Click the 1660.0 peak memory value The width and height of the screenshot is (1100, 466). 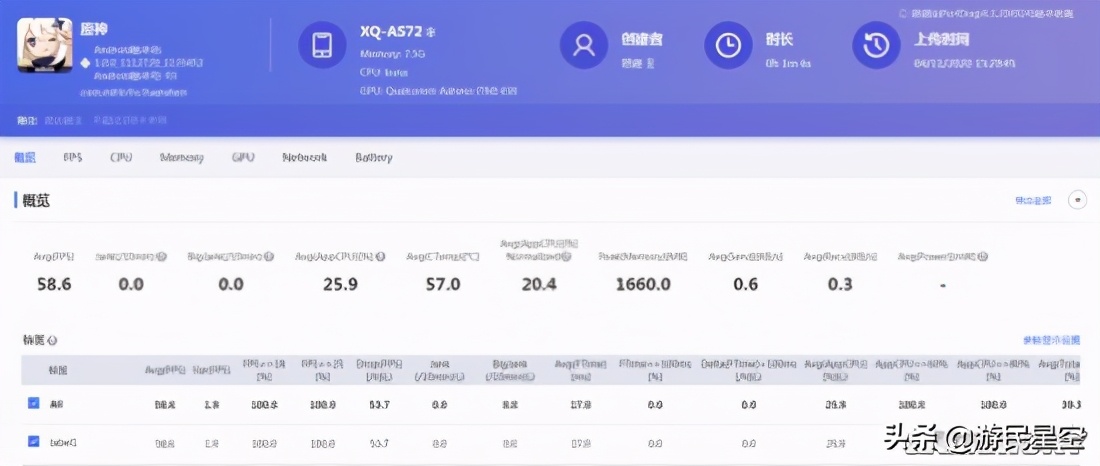tap(643, 284)
